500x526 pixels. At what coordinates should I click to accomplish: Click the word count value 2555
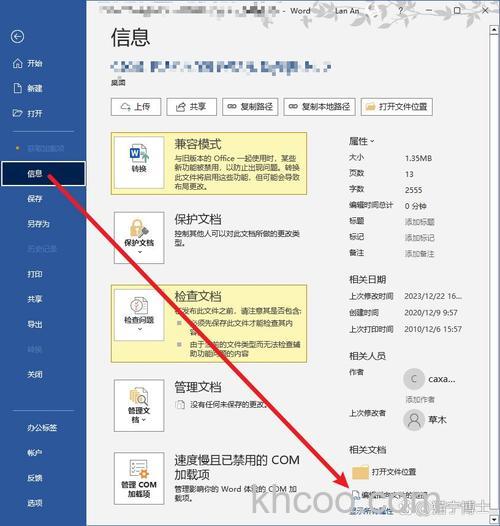[x=413, y=190]
